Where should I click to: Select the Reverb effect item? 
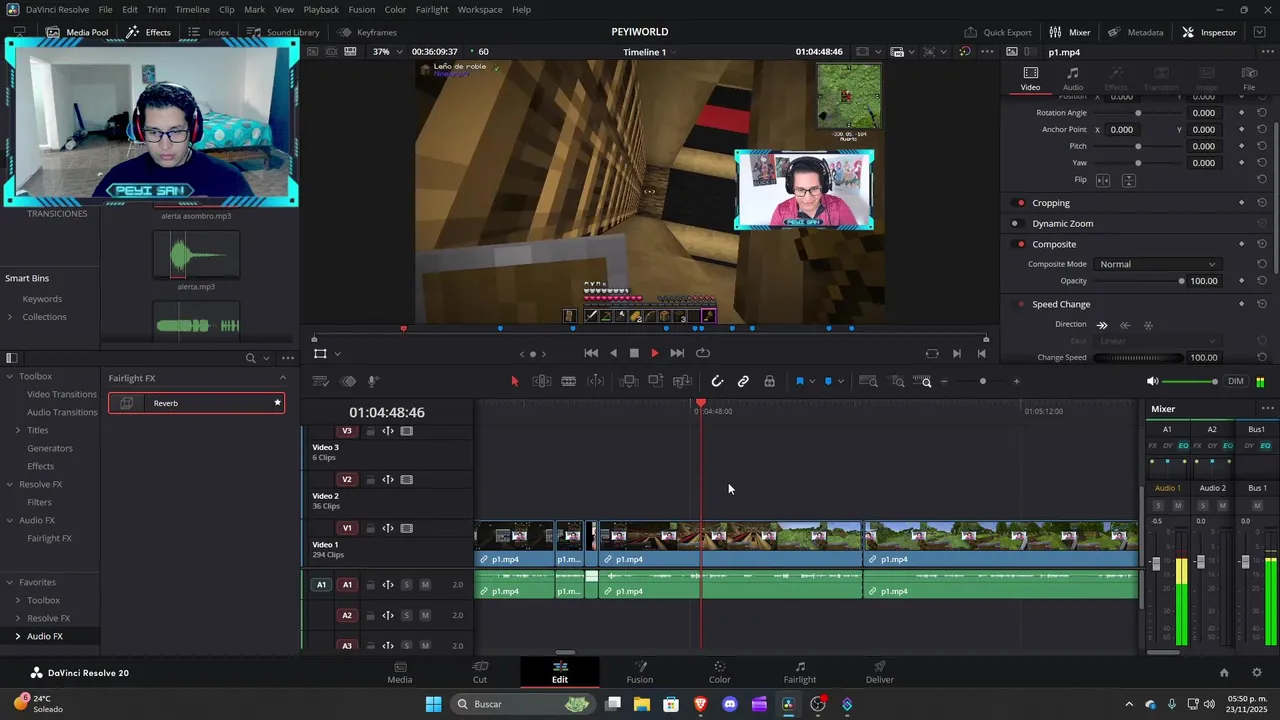(x=197, y=403)
